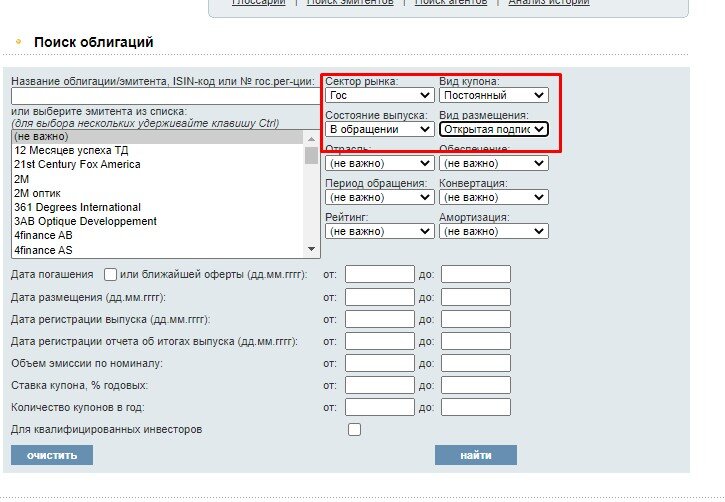Select '2М' issuer in list
This screenshot has height=502, width=725.
pyautogui.click(x=158, y=179)
